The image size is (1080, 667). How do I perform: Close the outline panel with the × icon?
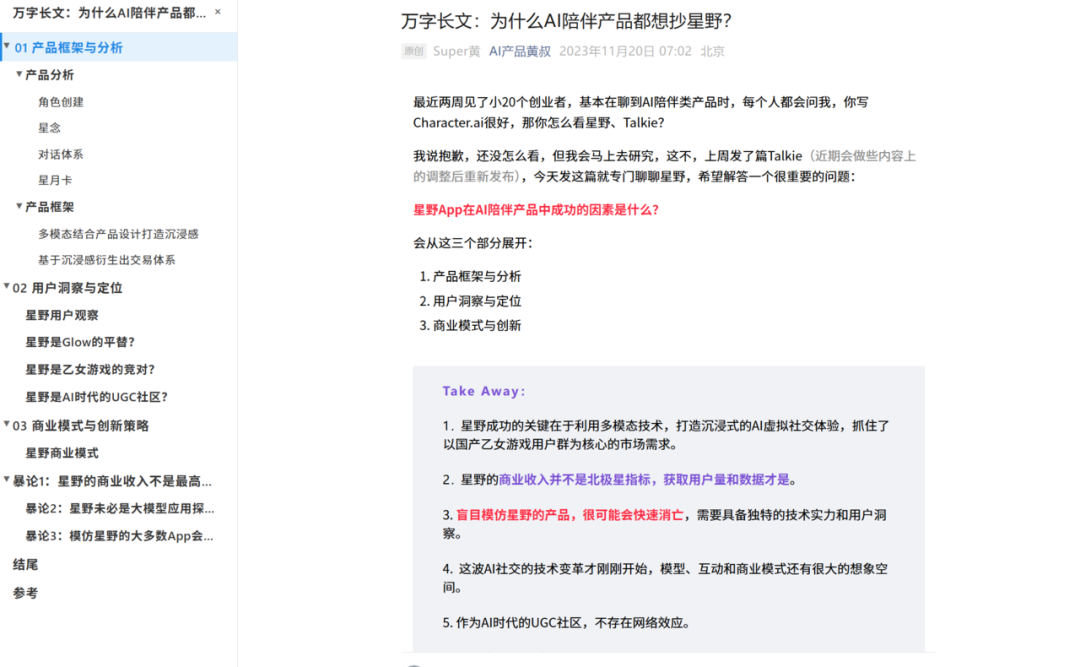pyautogui.click(x=219, y=13)
